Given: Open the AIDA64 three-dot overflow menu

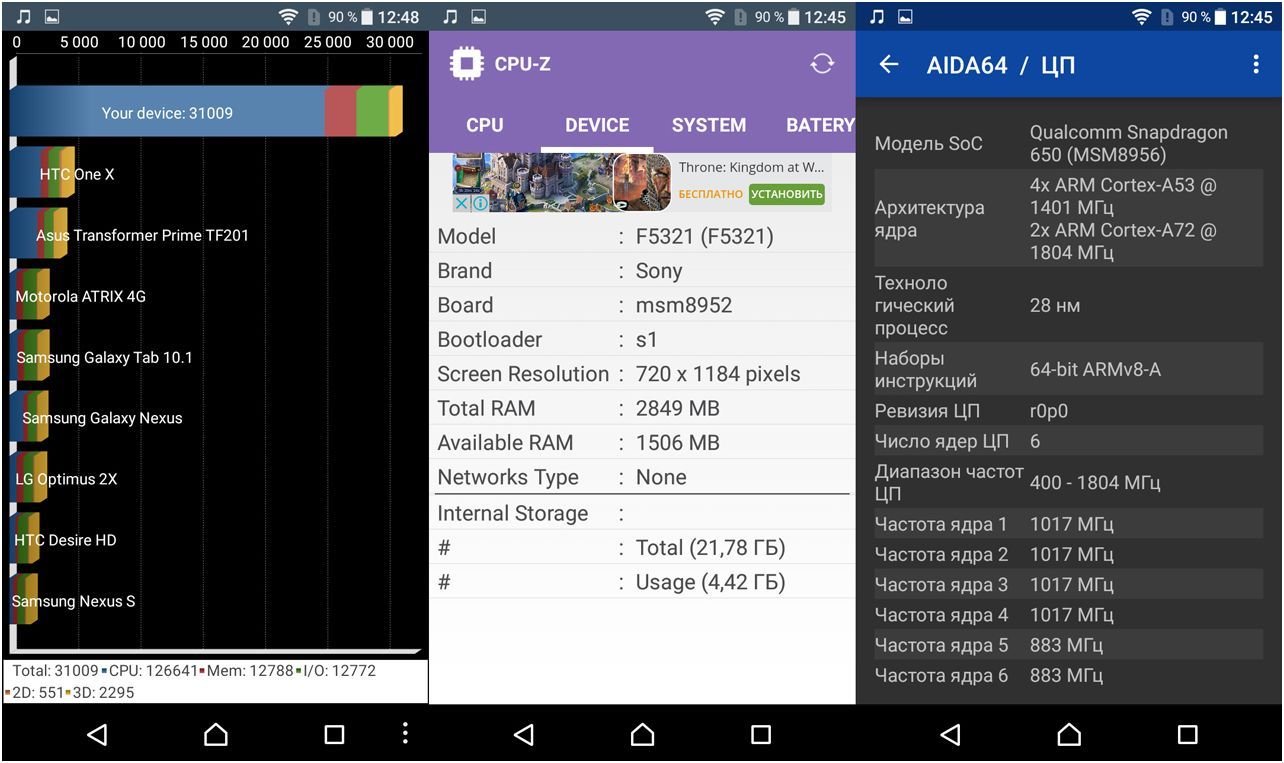Looking at the screenshot, I should [1256, 65].
